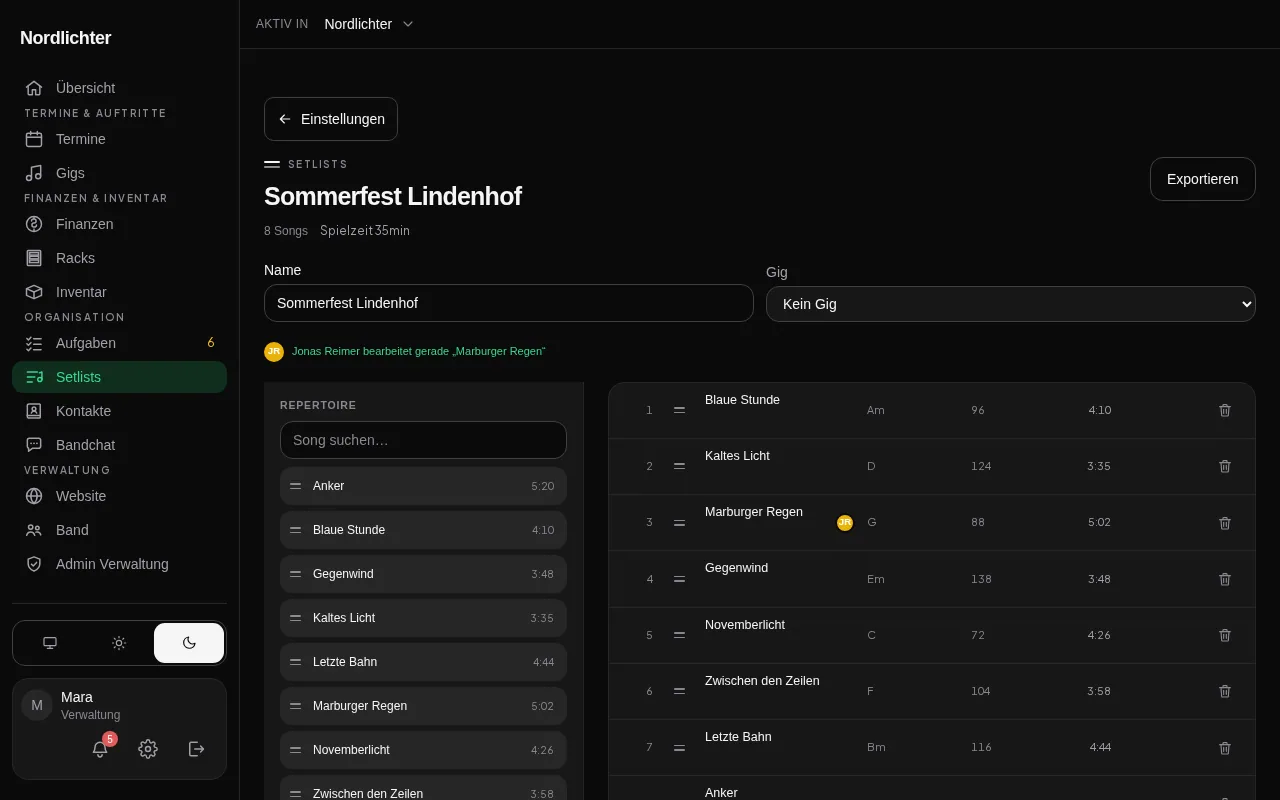Switch to light theme sun icon
This screenshot has width=1280, height=800.
tap(119, 643)
